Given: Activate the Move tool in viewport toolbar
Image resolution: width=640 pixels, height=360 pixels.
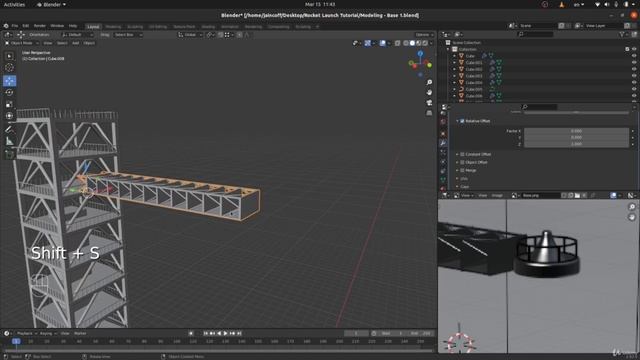Looking at the screenshot, I should [x=9, y=81].
